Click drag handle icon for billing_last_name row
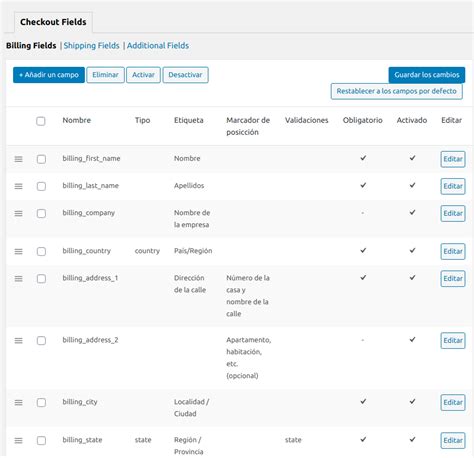474x458 pixels. click(19, 186)
